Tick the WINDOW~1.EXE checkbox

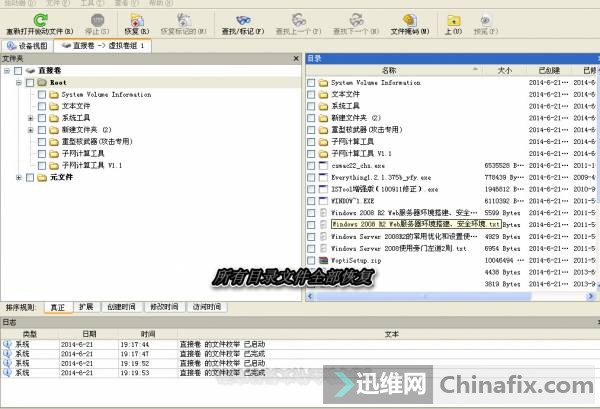click(x=311, y=201)
